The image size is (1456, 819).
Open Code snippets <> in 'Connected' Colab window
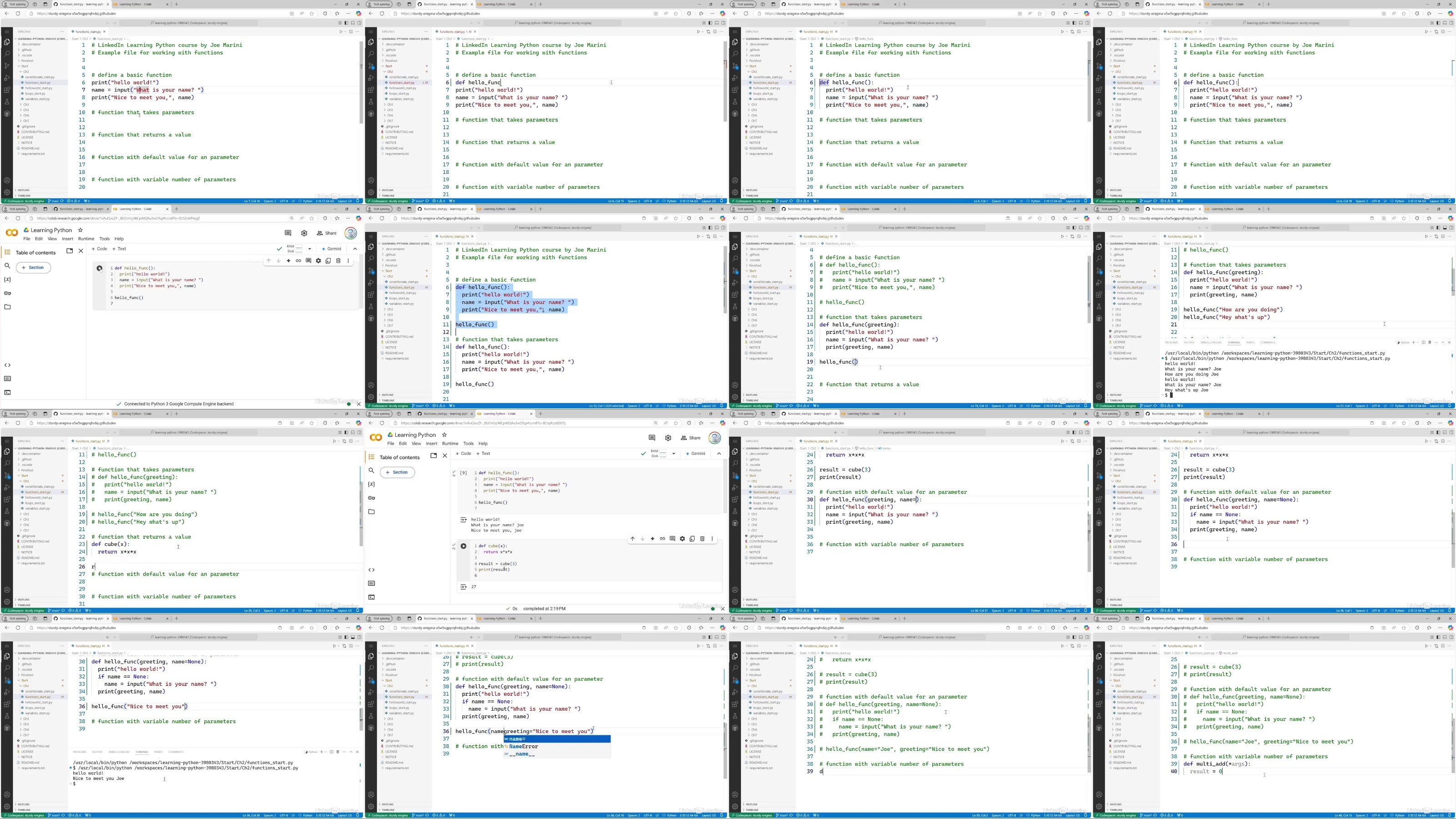pyautogui.click(x=7, y=365)
